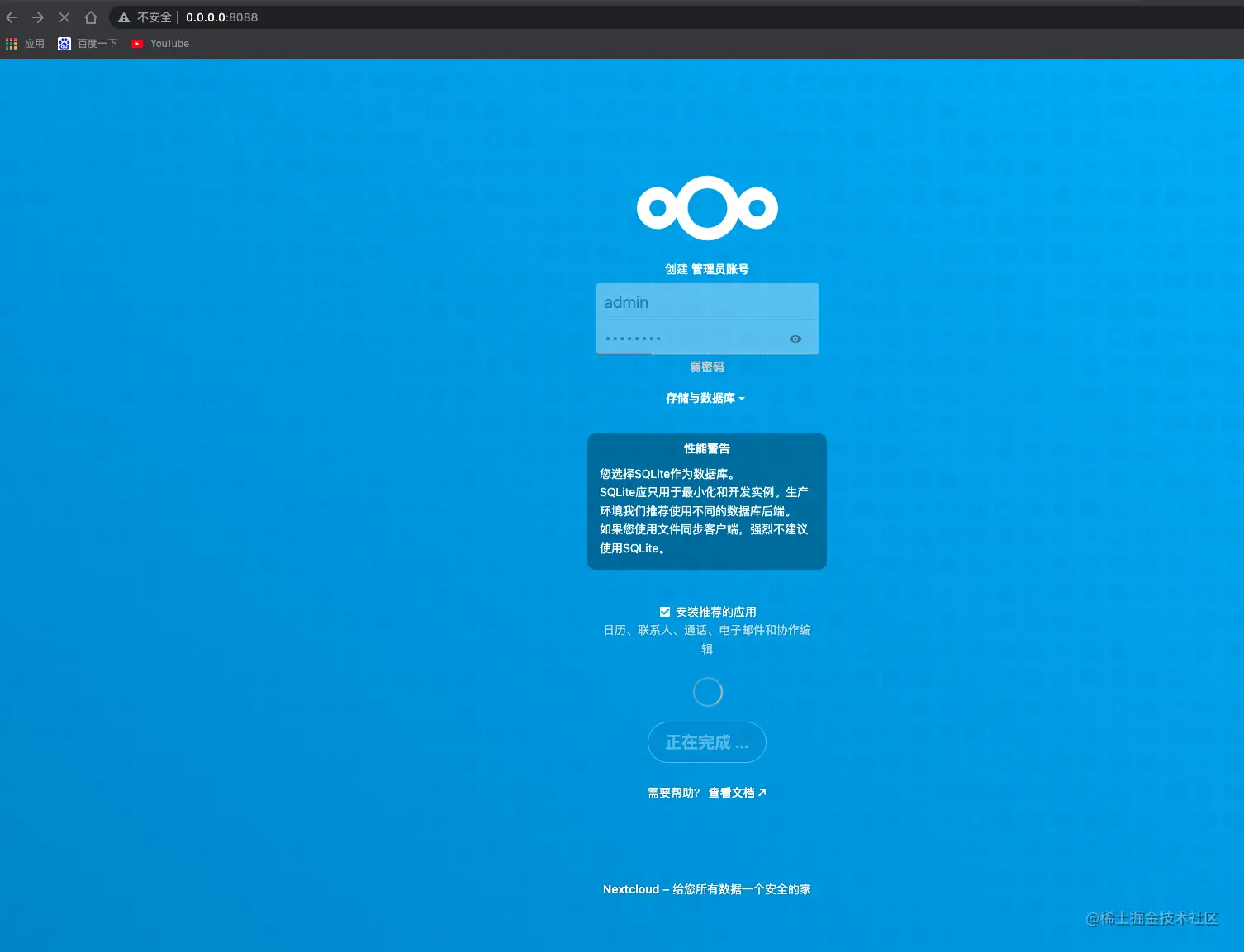
Task: Toggle password visibility eye icon
Action: tap(795, 339)
